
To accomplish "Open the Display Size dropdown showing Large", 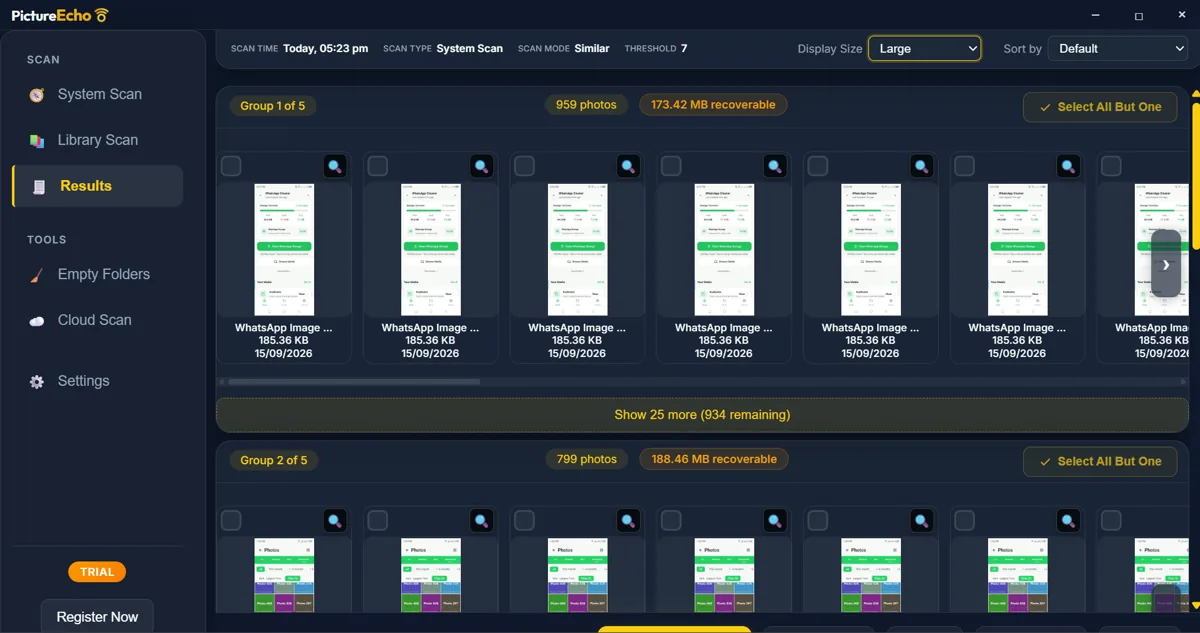I will pyautogui.click(x=924, y=48).
